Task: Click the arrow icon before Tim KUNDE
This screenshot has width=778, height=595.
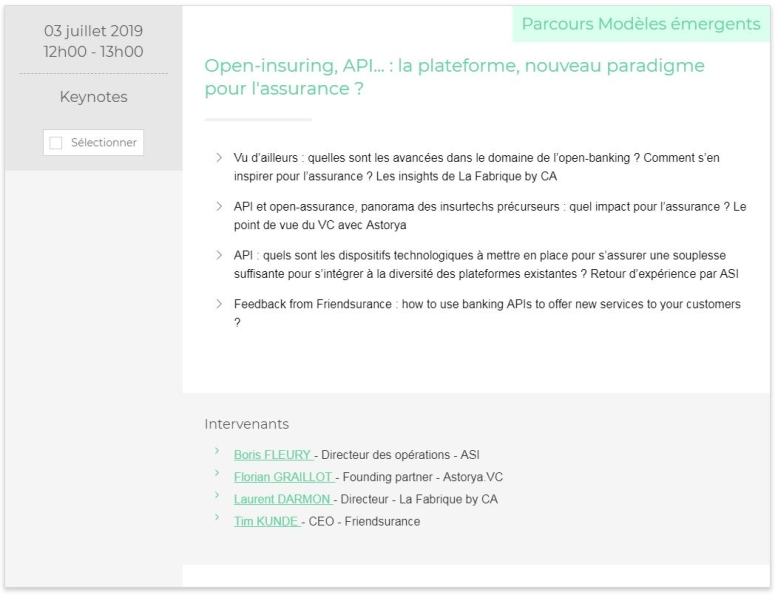Action: coord(217,520)
